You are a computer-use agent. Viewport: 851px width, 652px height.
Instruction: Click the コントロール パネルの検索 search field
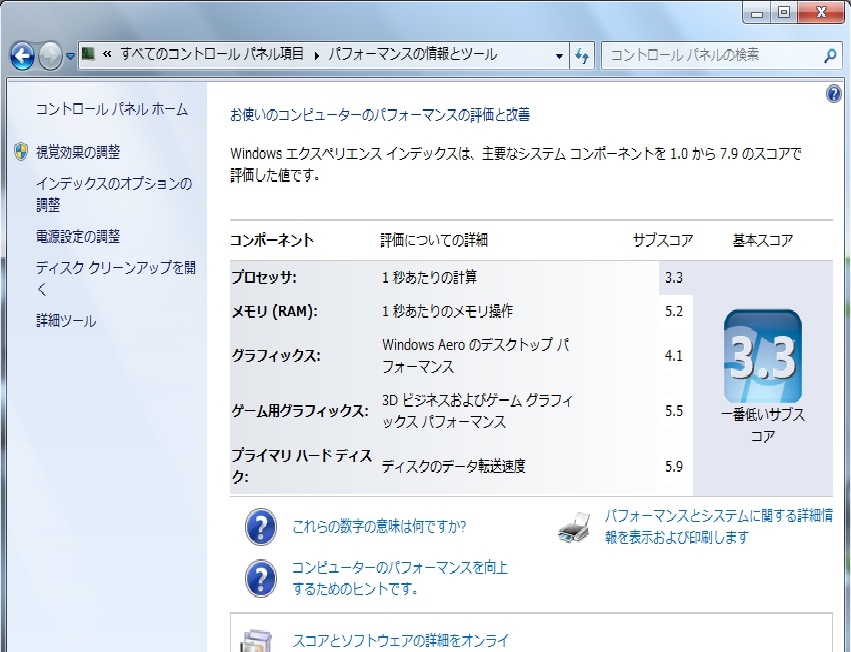[710, 55]
